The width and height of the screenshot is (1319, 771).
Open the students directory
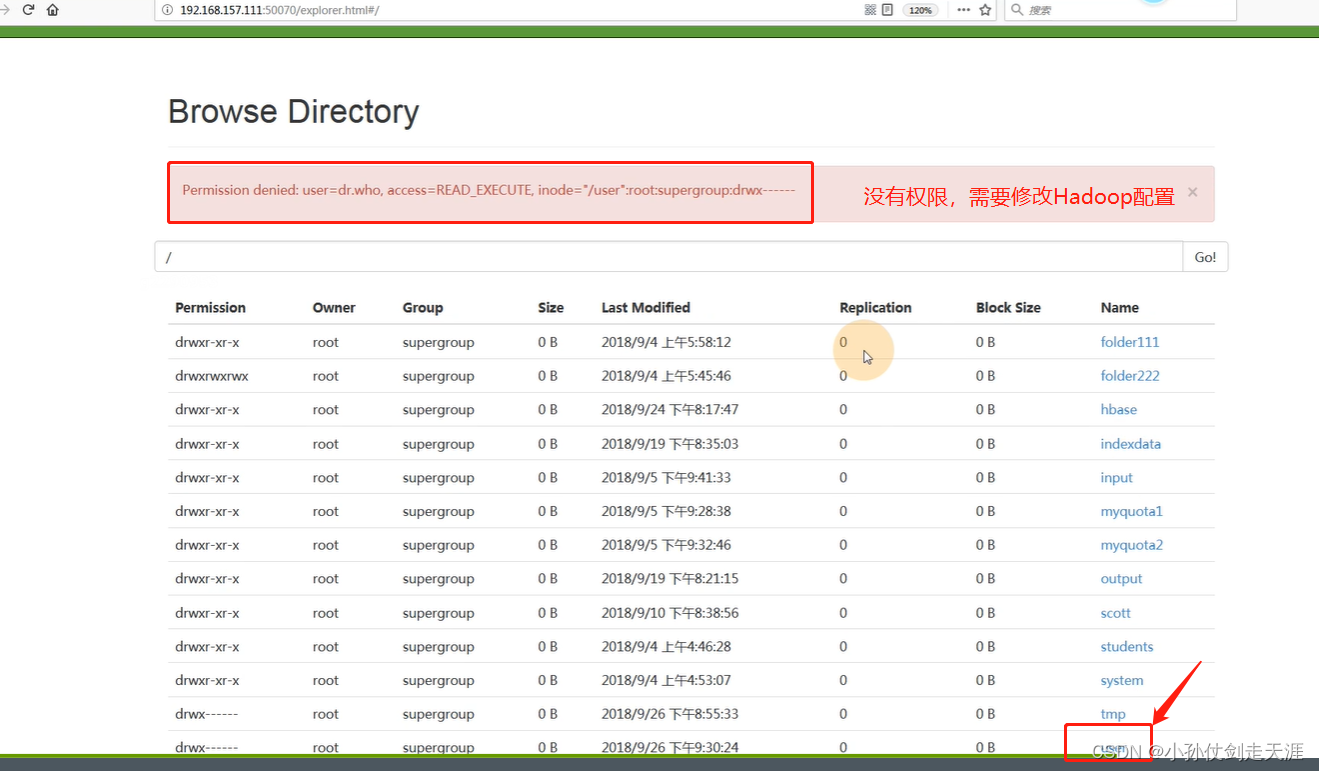[1127, 647]
